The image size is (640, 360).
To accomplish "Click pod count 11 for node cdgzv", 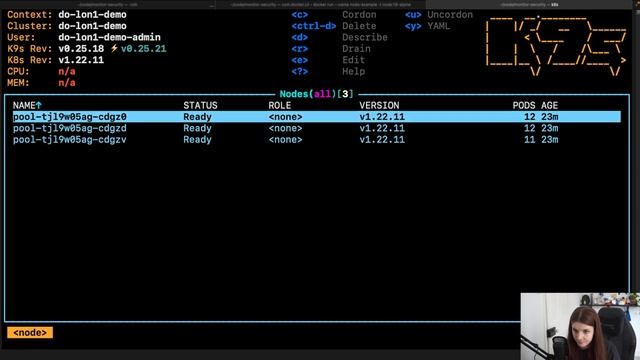I will point(529,140).
